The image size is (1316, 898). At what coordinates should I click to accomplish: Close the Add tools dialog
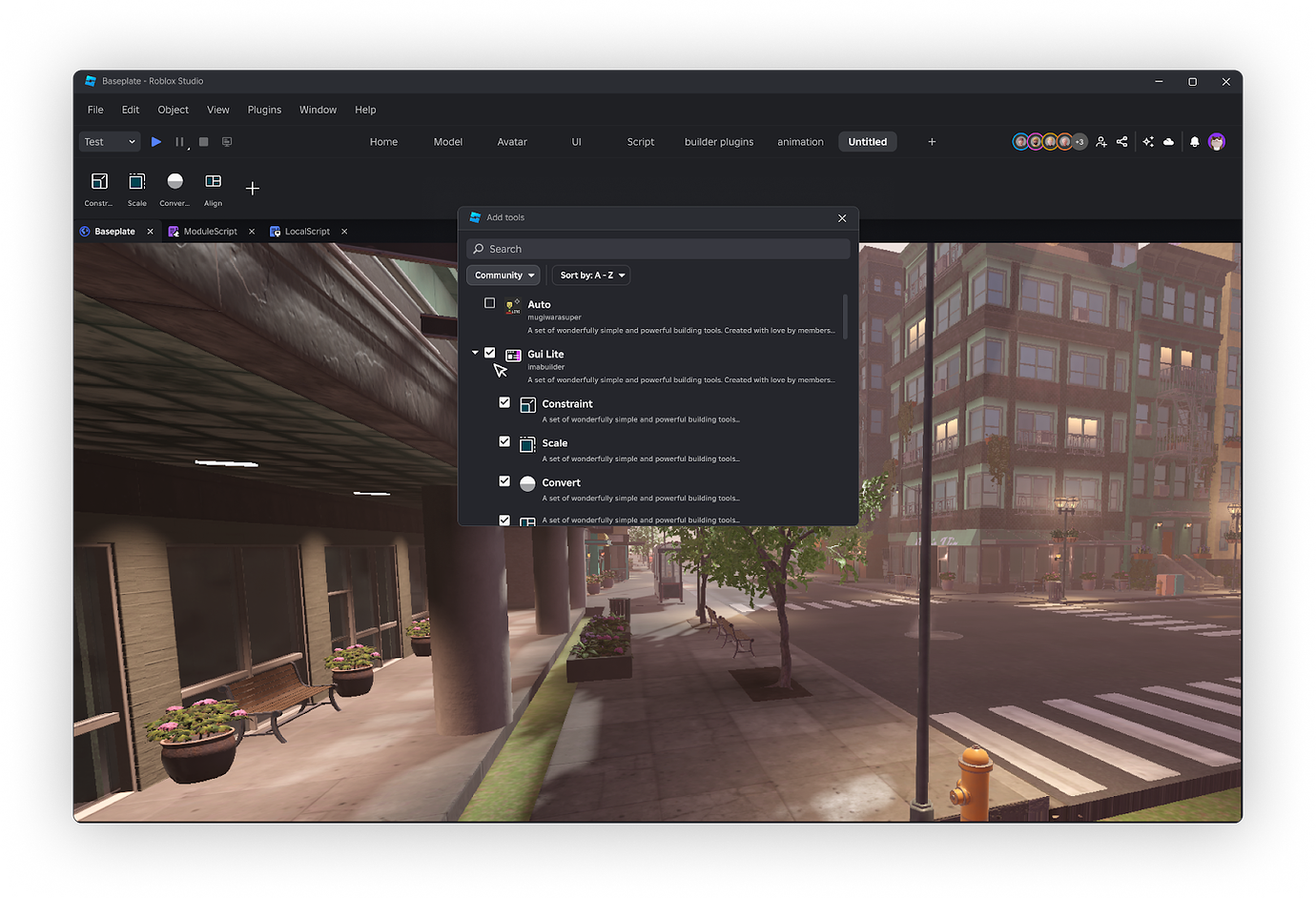click(x=842, y=217)
